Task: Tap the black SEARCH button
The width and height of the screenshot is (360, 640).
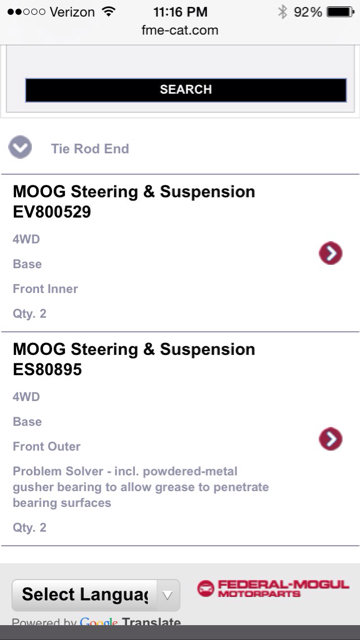Action: 186,90
